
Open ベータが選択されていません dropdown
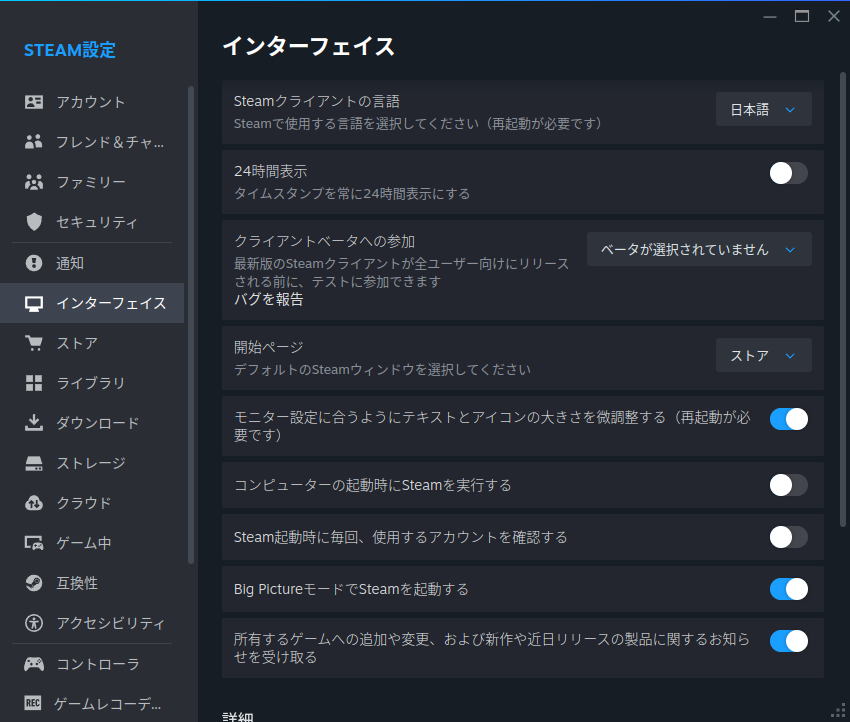pyautogui.click(x=699, y=249)
